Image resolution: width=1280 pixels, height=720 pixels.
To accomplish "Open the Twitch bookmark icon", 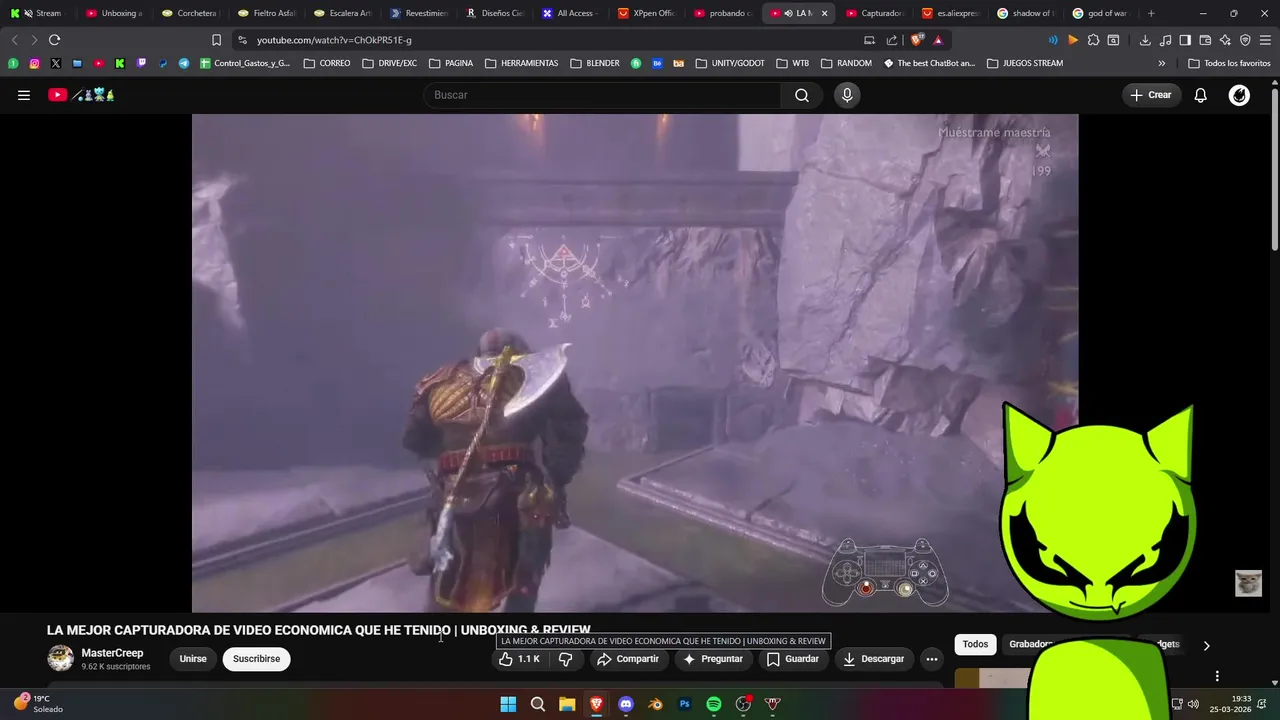I will pyautogui.click(x=141, y=63).
